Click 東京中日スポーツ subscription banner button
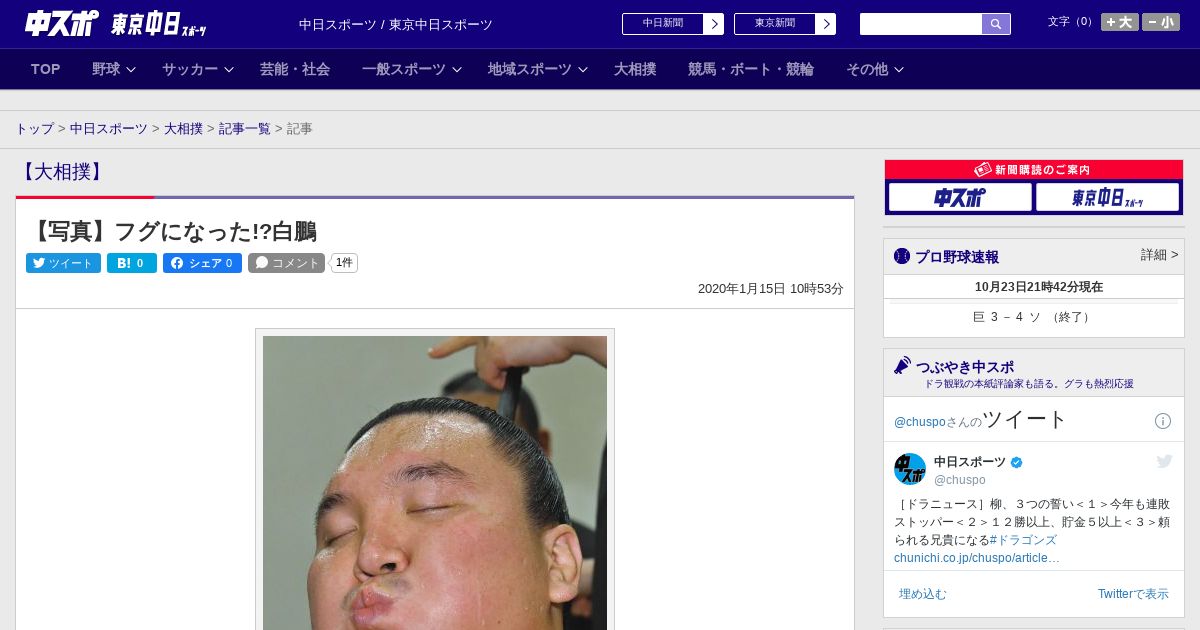The image size is (1200, 630). tap(1107, 197)
